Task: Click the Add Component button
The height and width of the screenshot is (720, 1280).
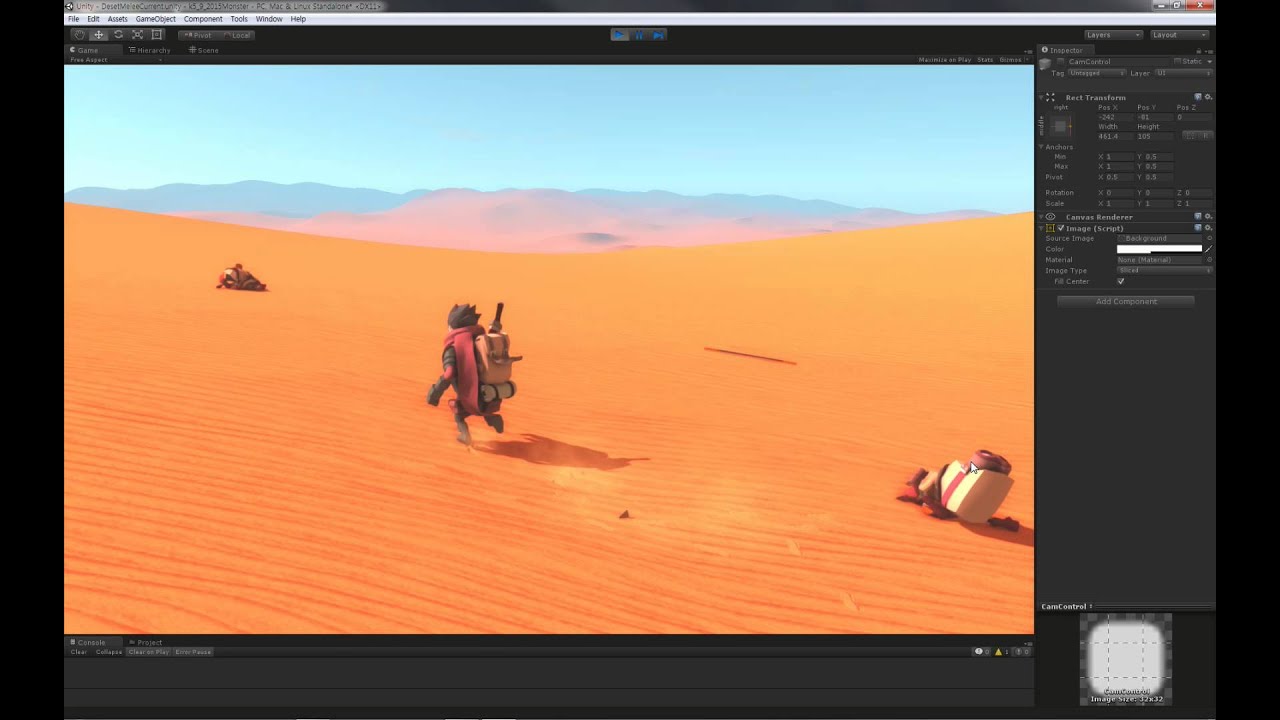Action: 1126,301
